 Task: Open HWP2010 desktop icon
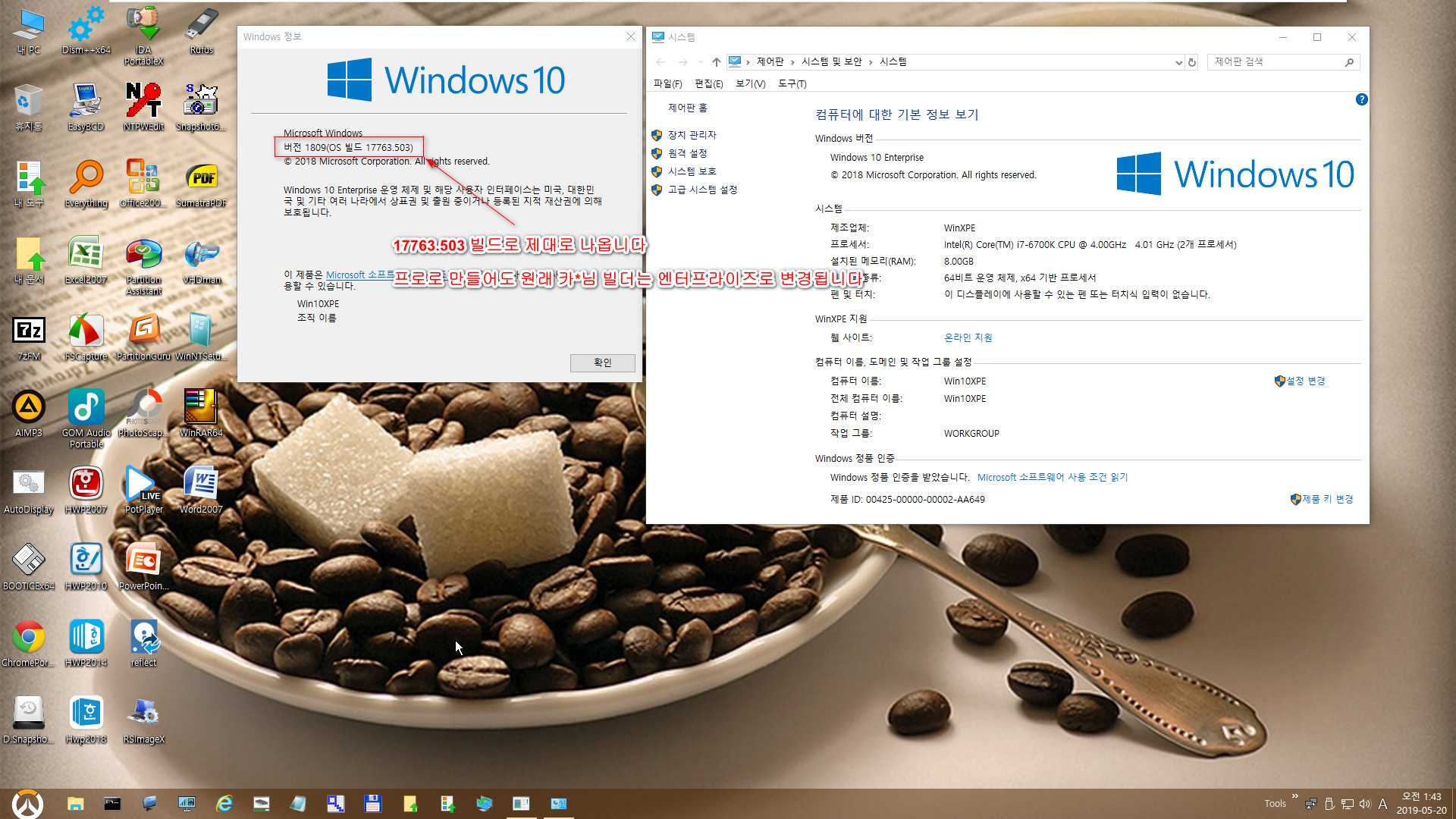click(x=86, y=566)
